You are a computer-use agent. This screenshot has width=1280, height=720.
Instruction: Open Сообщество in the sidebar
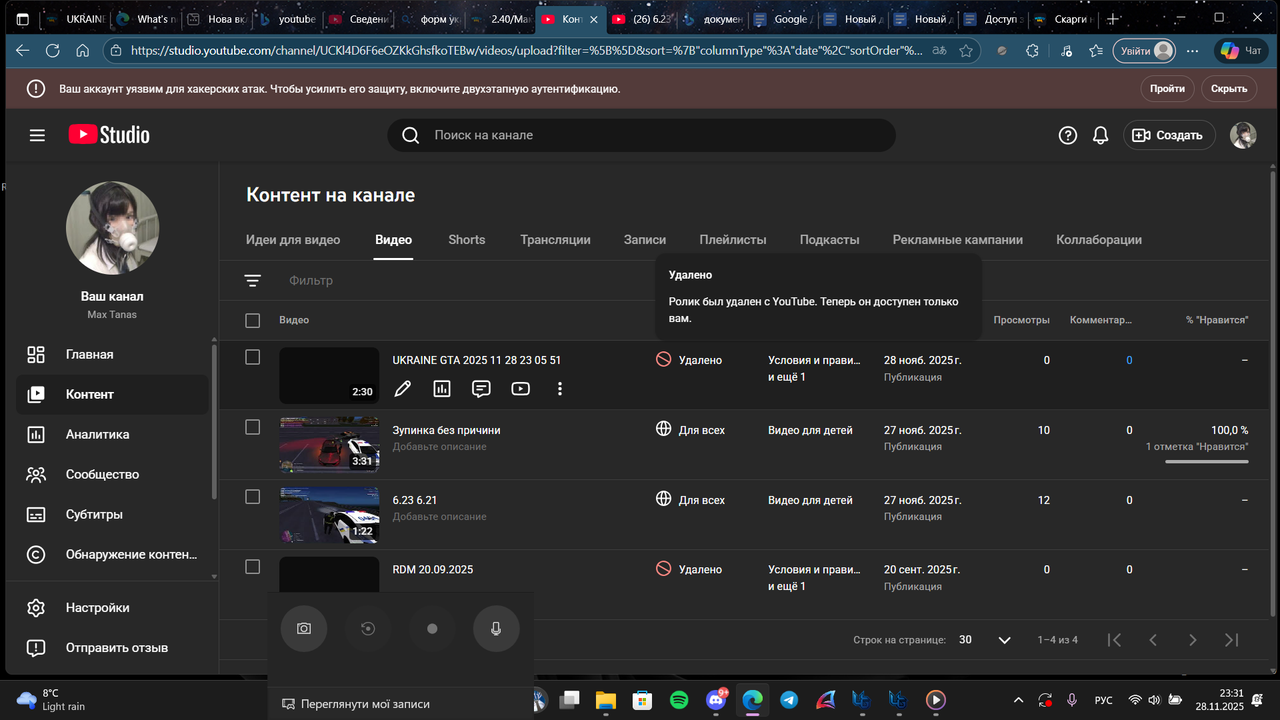[x=112, y=475]
